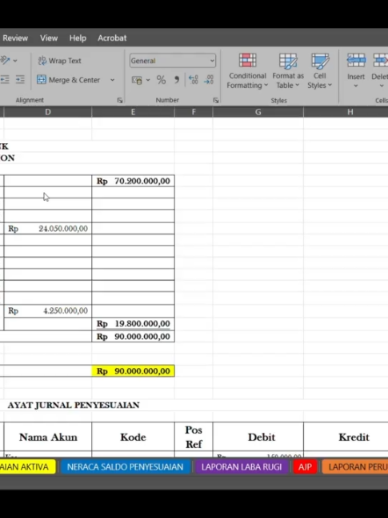Click the Increase Decimal icon
This screenshot has width=388, height=518.
[x=193, y=80]
